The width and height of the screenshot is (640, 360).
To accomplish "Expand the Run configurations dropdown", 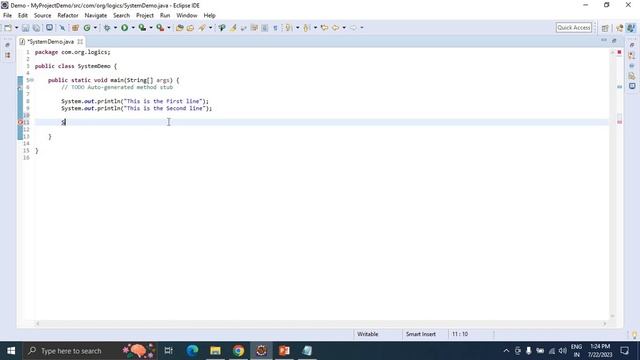I will pos(133,28).
